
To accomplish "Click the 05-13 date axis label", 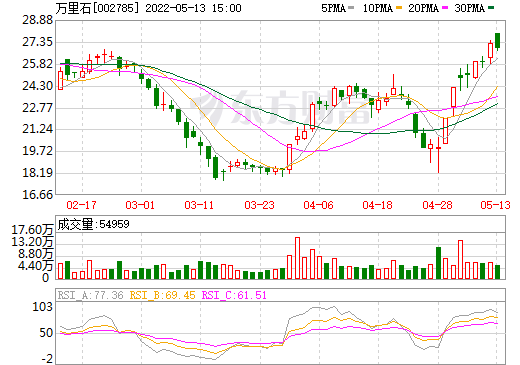I will tap(495, 205).
